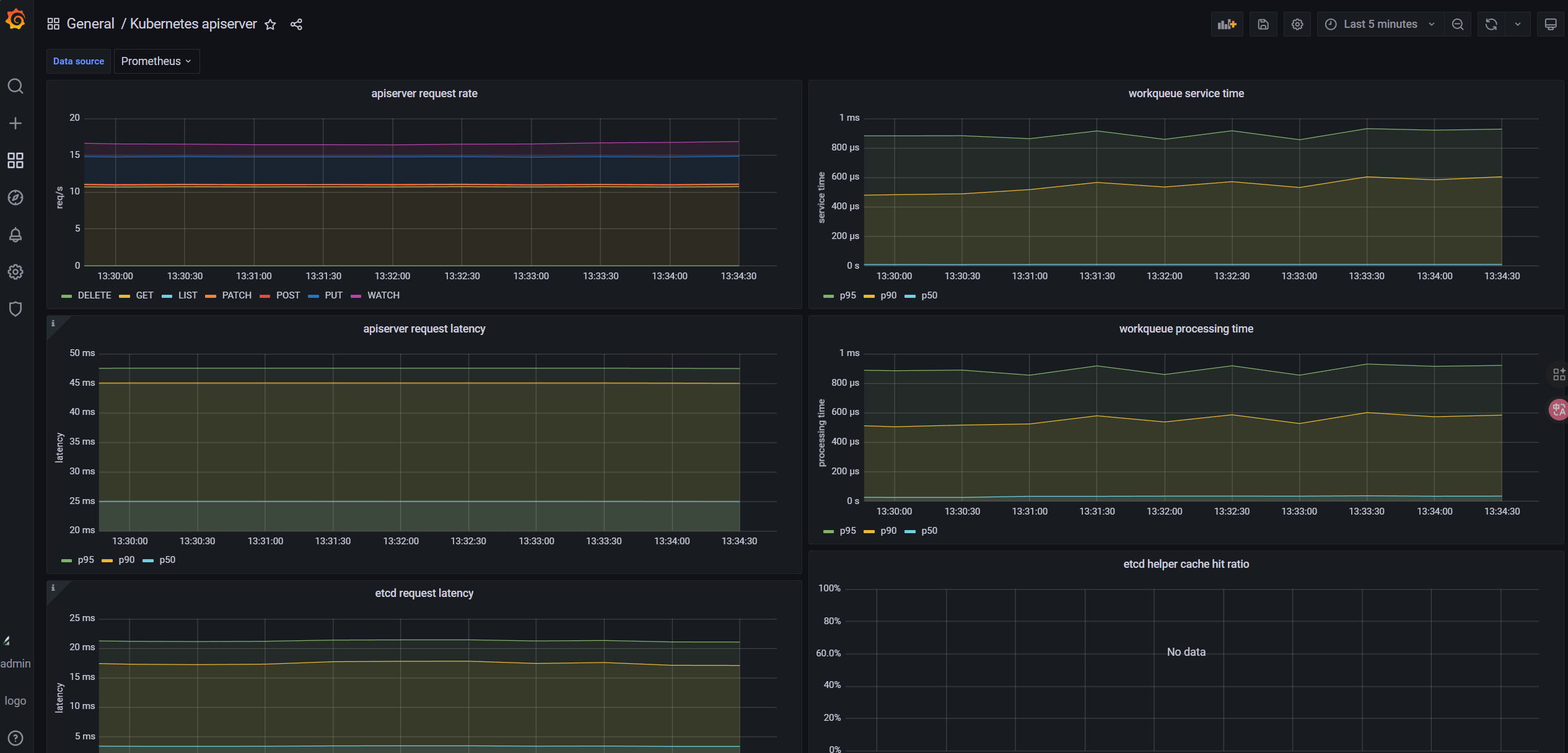This screenshot has height=753, width=1568.
Task: Open the Last 5 minutes time picker
Action: pyautogui.click(x=1380, y=24)
